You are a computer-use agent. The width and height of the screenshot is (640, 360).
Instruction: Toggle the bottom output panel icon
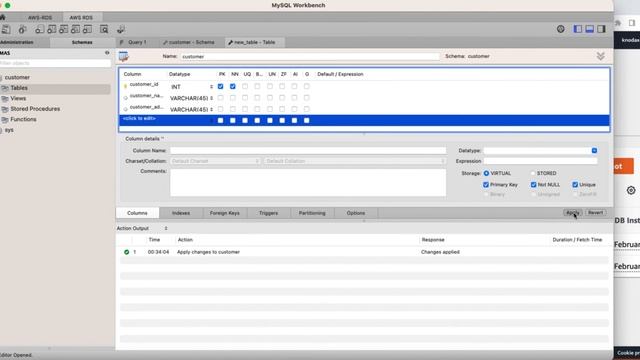coord(589,29)
